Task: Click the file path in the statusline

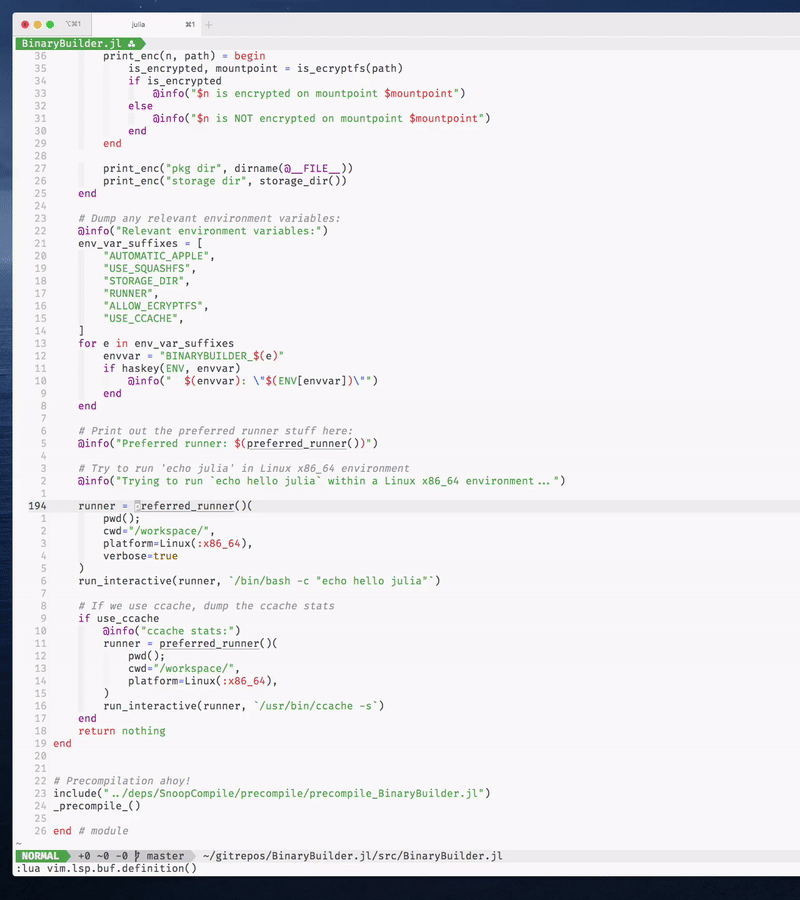Action: (x=352, y=856)
